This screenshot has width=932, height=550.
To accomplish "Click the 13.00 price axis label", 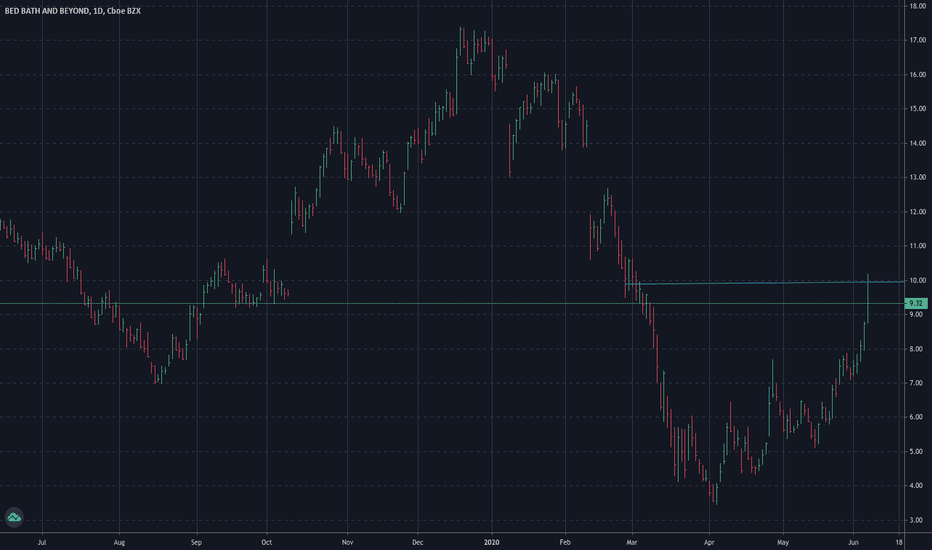I will (x=917, y=177).
